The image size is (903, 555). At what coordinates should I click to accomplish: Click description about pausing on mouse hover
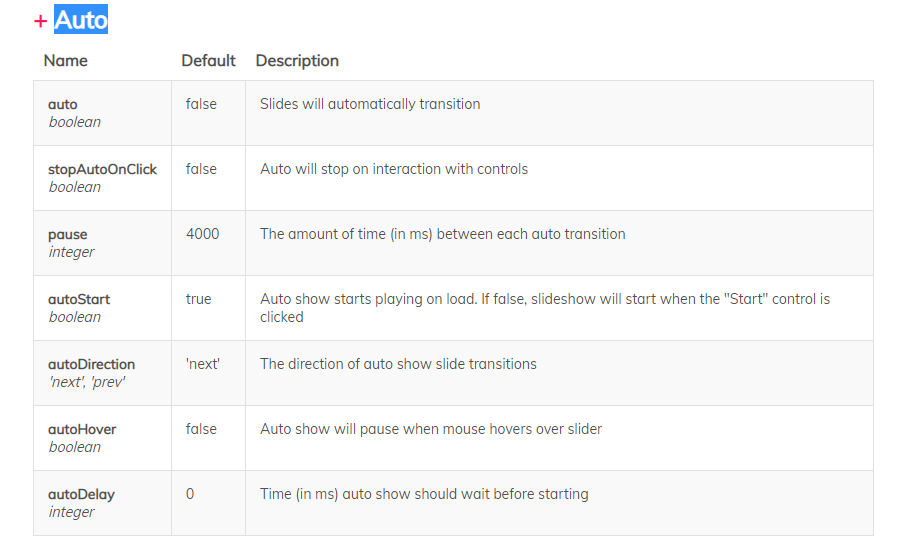coord(431,429)
